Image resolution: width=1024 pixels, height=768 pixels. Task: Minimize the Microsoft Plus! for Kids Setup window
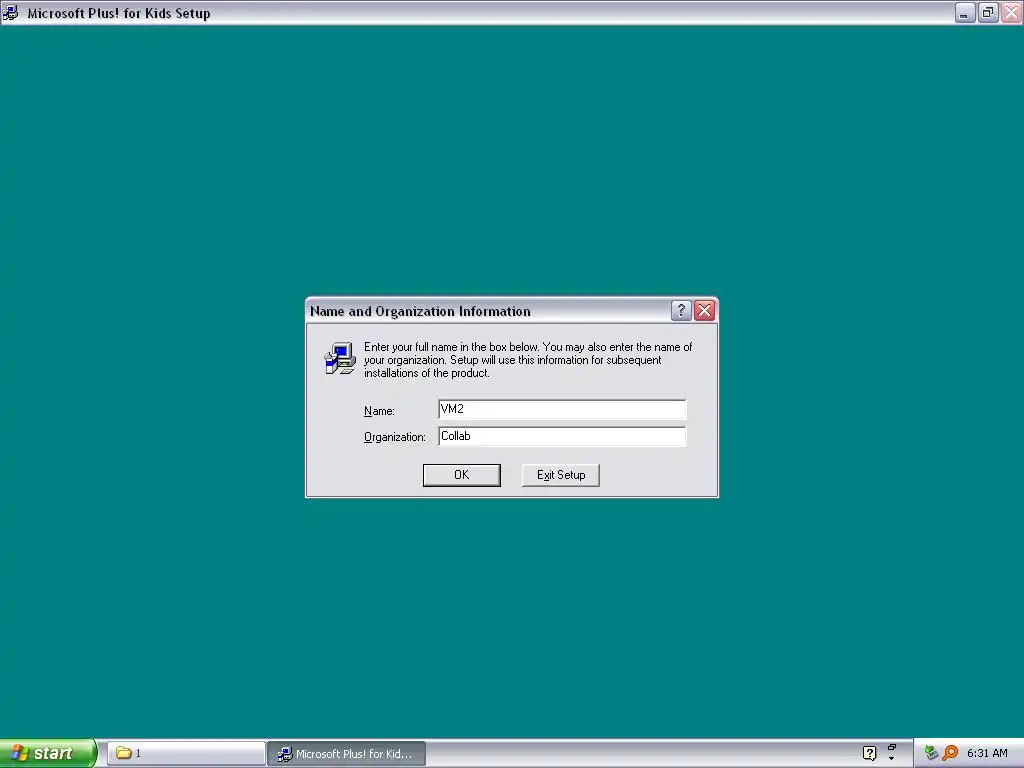click(x=965, y=12)
